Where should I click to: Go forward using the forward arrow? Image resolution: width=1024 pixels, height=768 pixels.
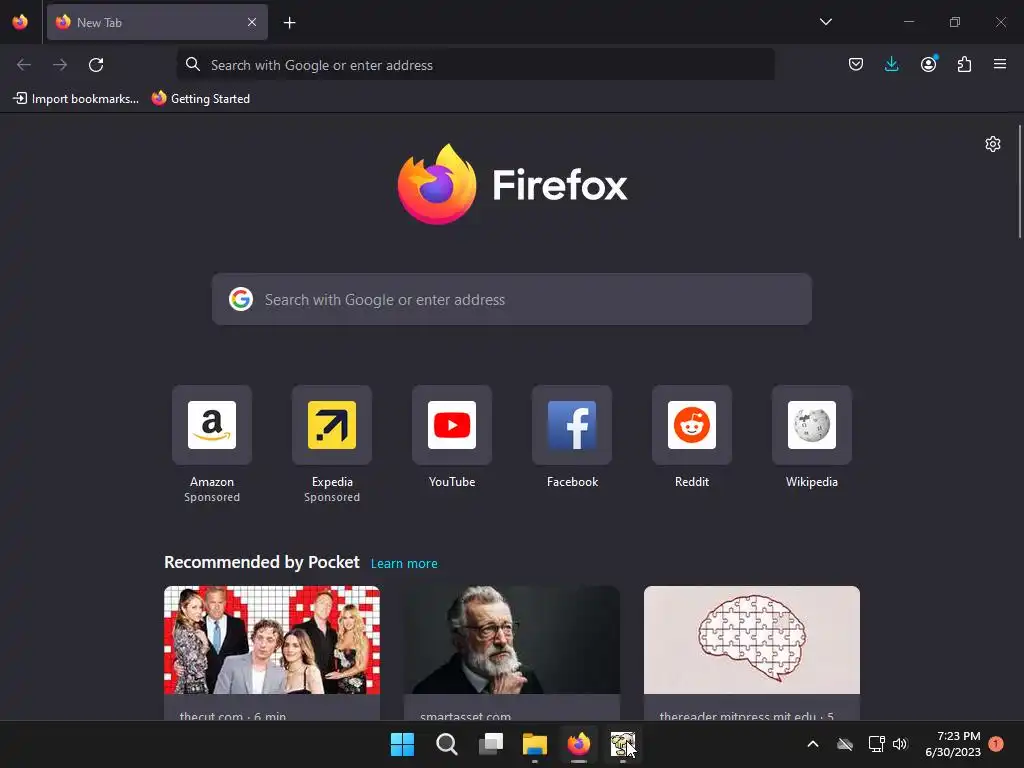[60, 65]
